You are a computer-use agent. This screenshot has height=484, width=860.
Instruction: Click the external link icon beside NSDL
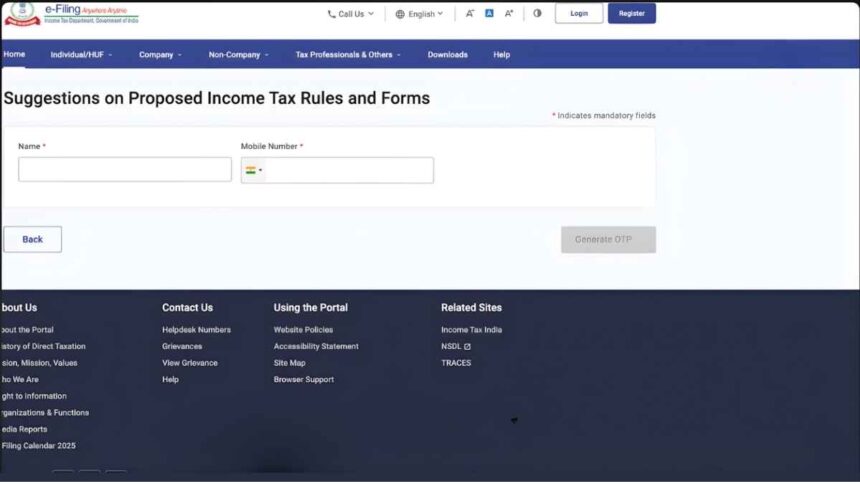coord(467,347)
